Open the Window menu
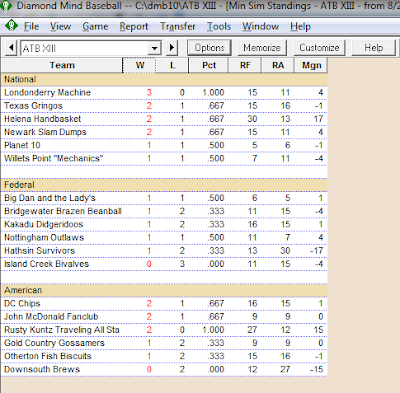Viewport: 400px width, 393px height. [x=261, y=26]
